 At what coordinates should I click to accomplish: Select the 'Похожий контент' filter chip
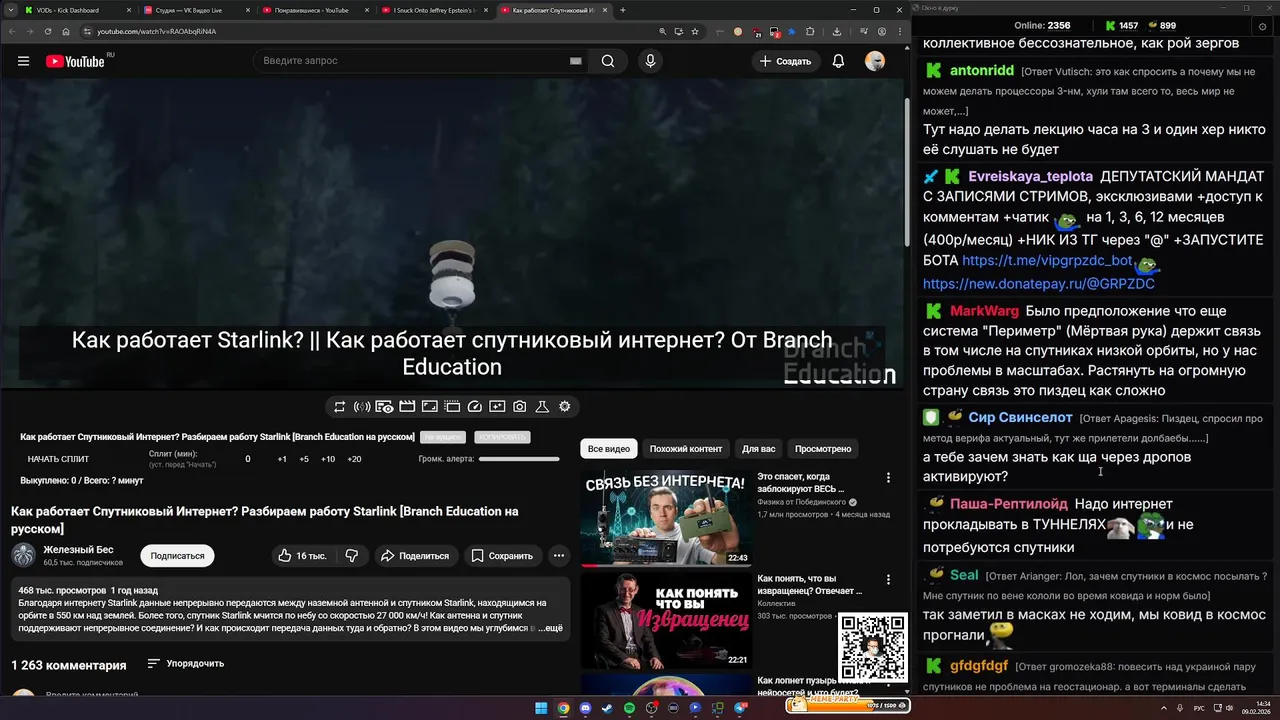pyautogui.click(x=686, y=449)
